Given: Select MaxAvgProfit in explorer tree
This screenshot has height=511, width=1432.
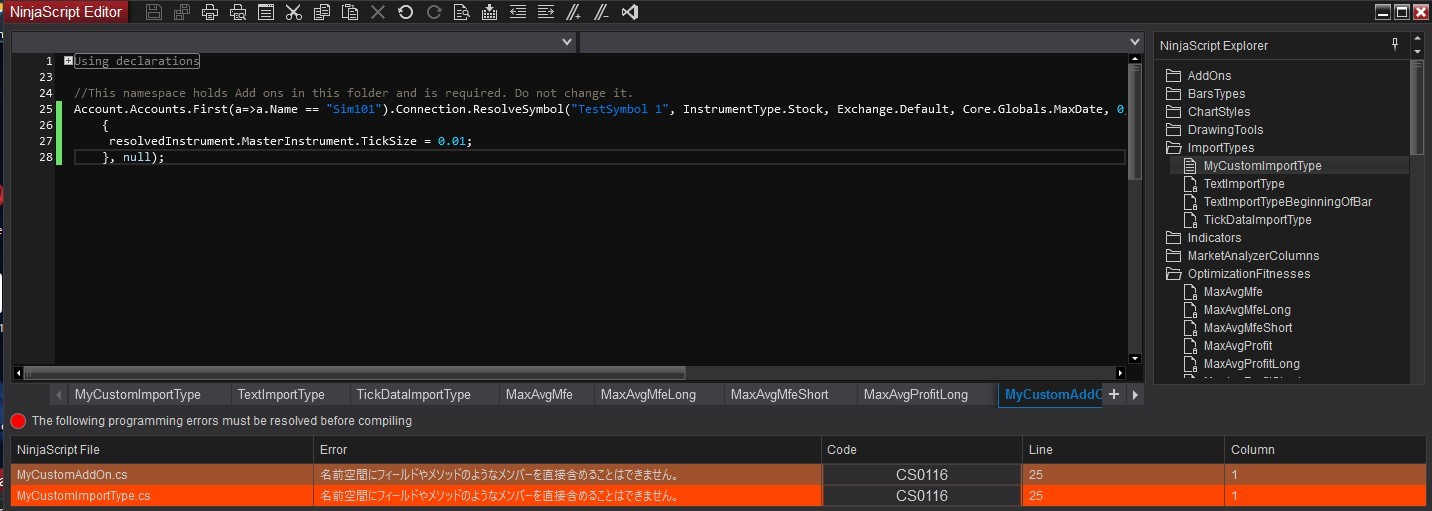Looking at the screenshot, I should [x=1238, y=346].
